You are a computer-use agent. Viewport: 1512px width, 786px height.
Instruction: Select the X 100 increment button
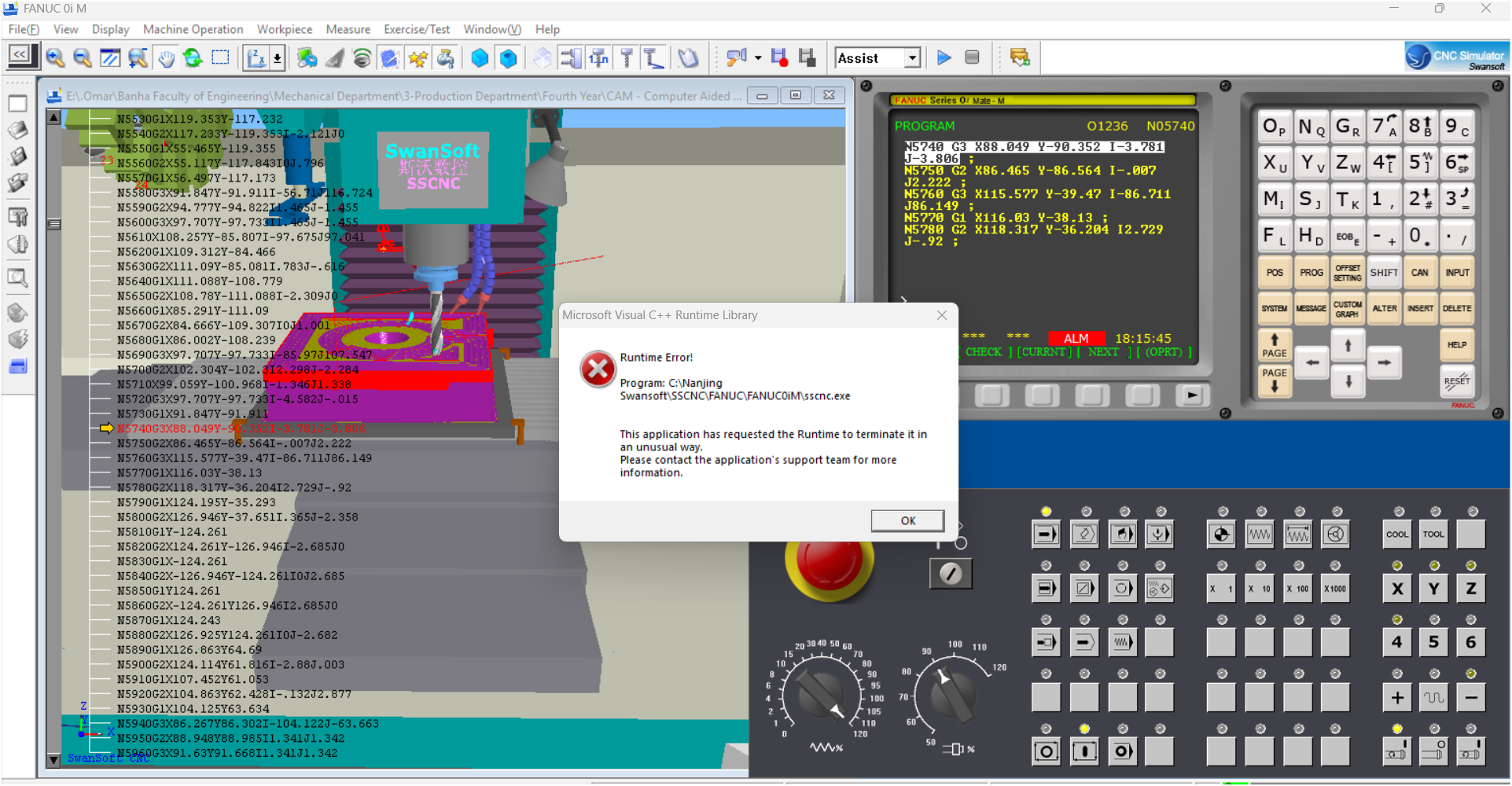1297,589
